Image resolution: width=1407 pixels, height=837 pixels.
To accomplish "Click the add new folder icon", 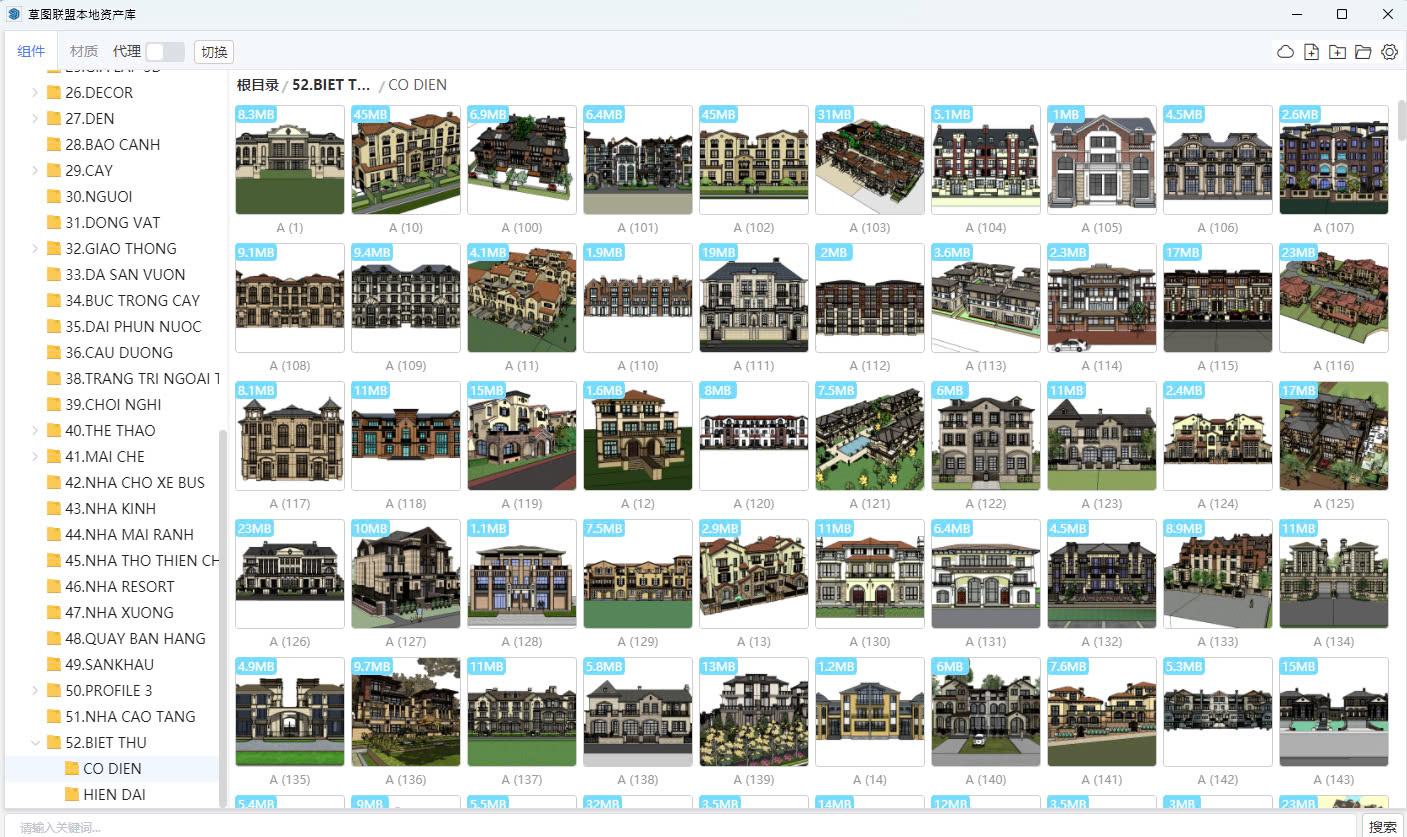I will (1337, 52).
